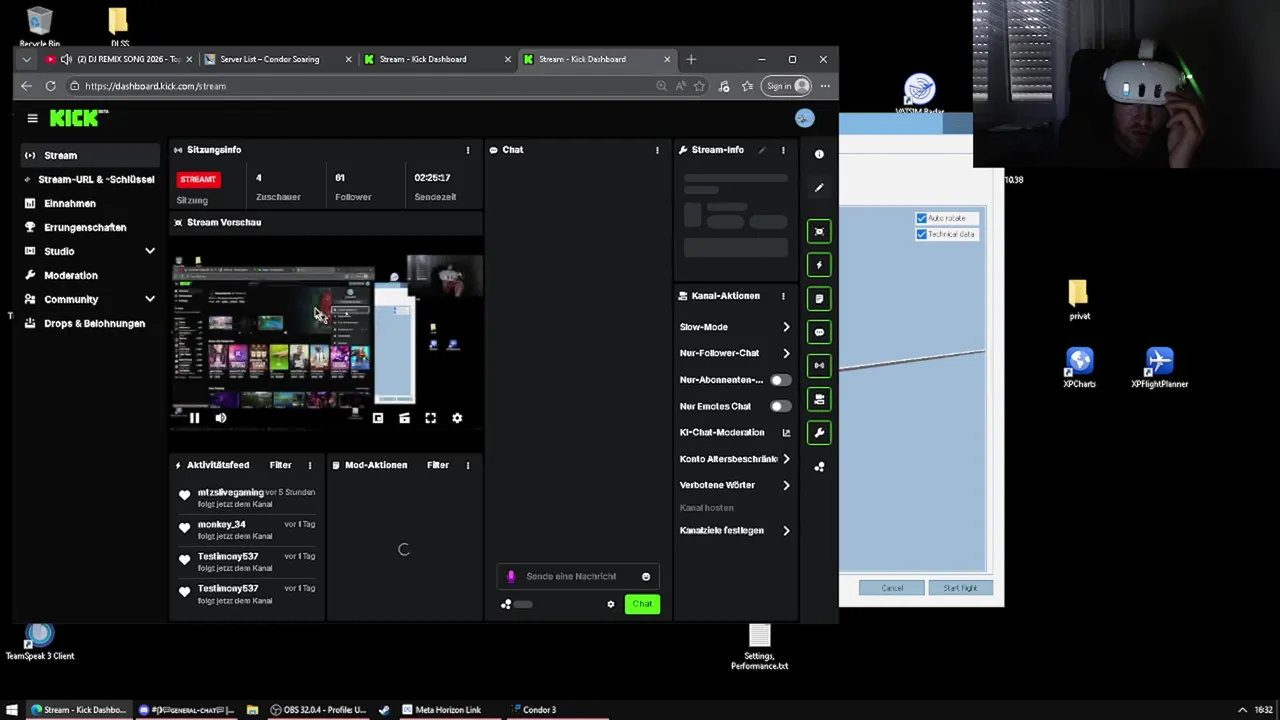Open Nur-Follower-Chat options
This screenshot has width=1280, height=720.
(735, 353)
